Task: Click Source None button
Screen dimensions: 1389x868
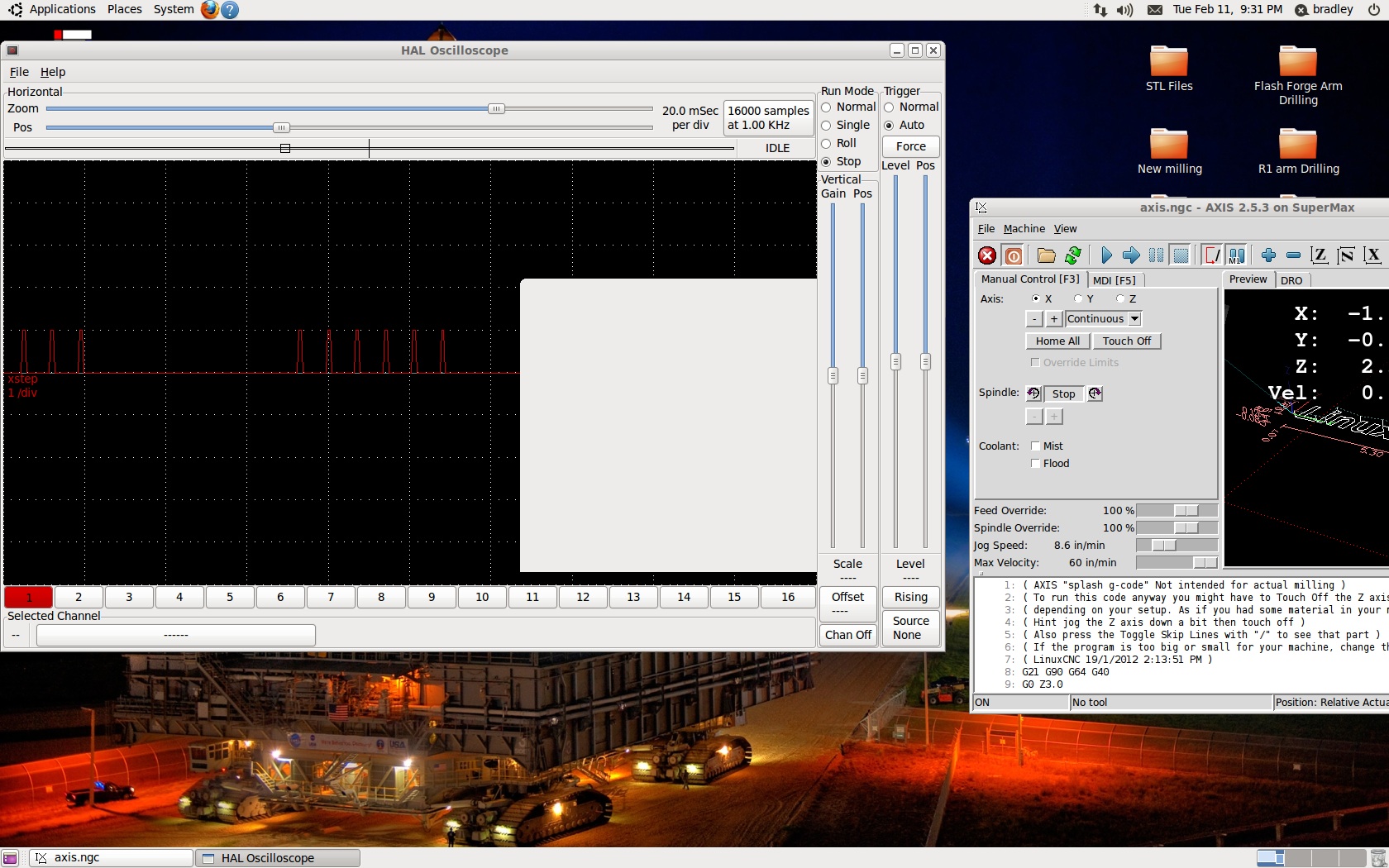Action: coord(911,628)
